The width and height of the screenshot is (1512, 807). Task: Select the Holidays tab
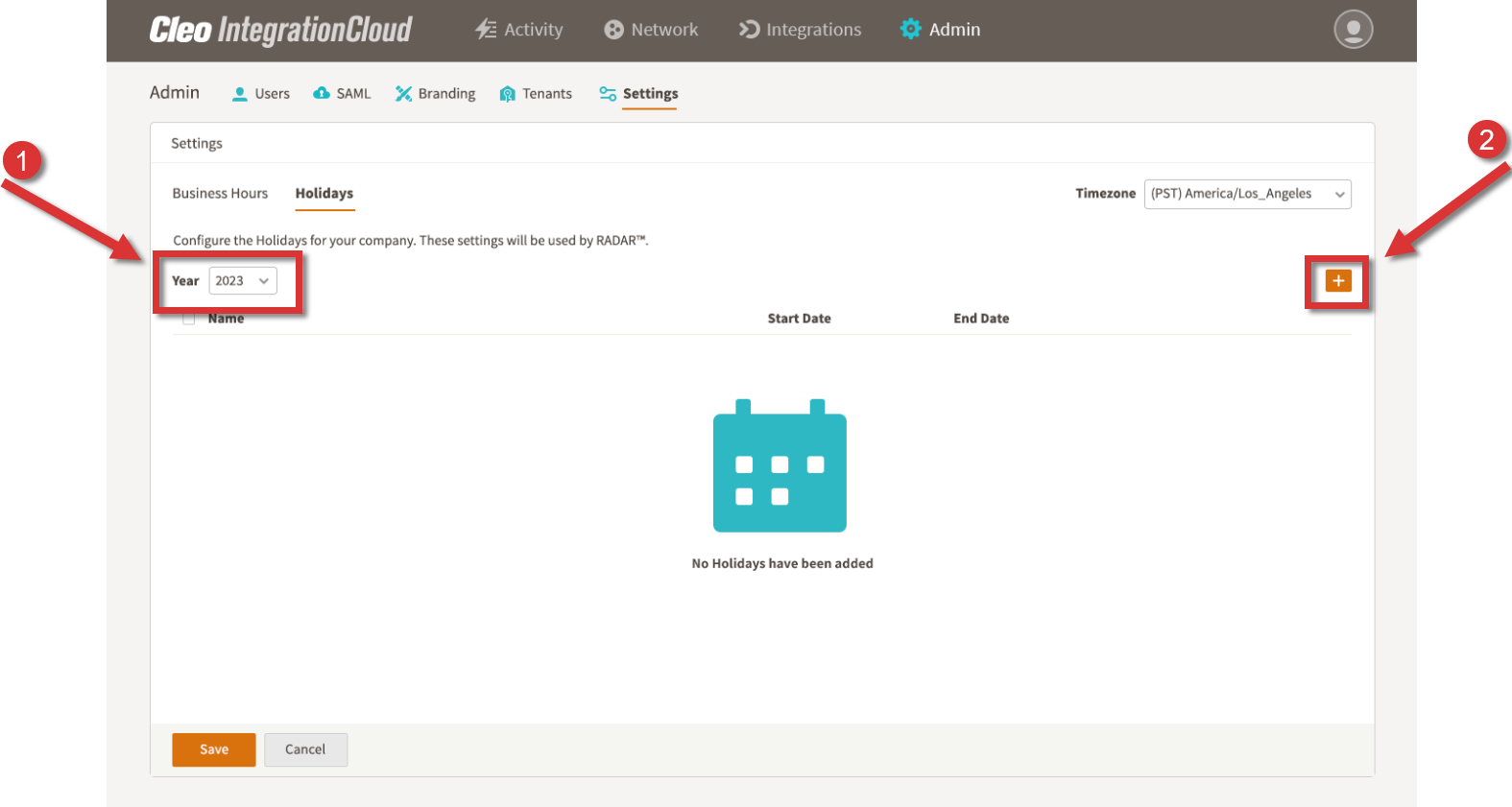point(324,194)
